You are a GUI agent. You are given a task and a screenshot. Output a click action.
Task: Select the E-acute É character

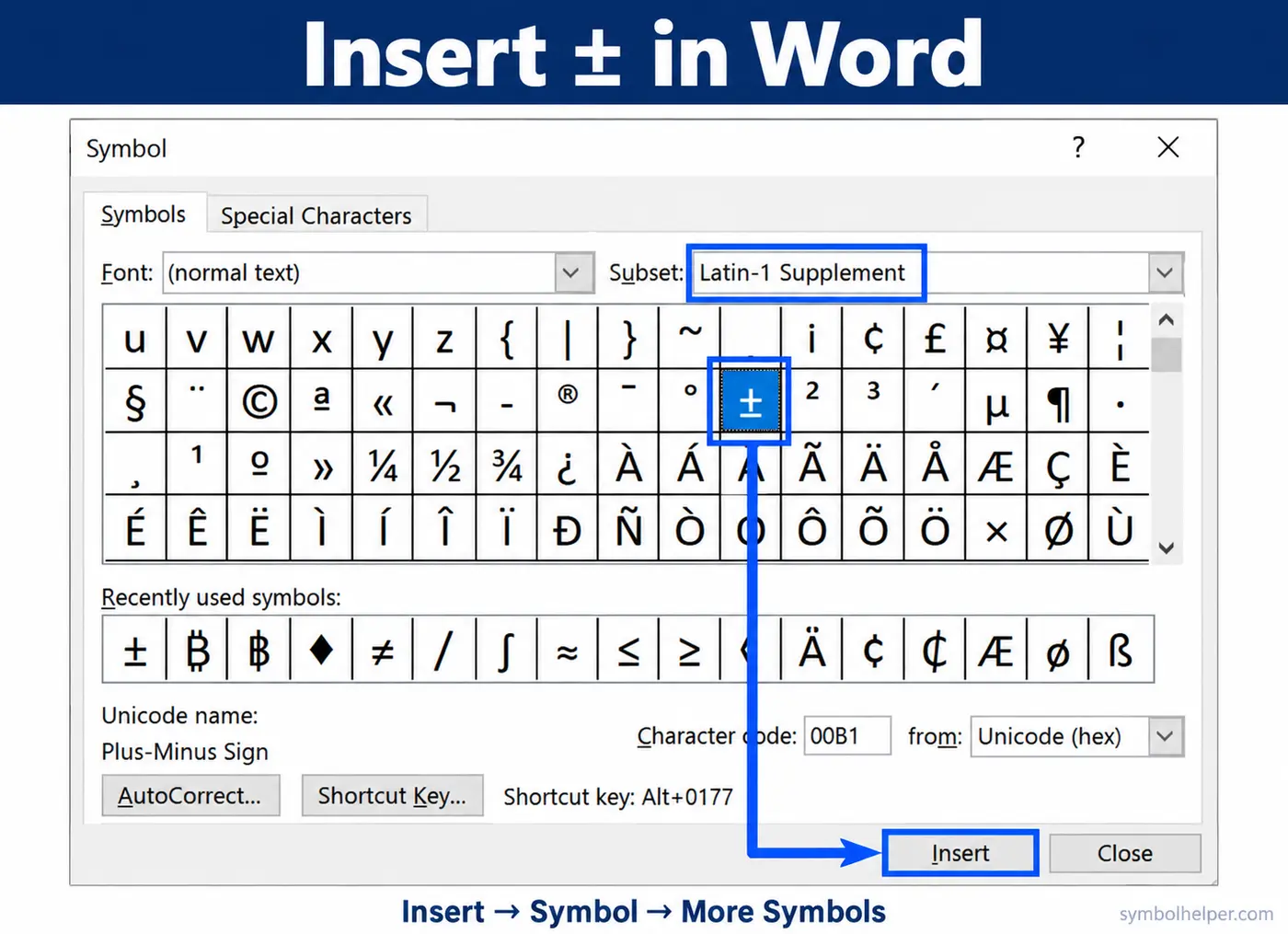point(135,529)
